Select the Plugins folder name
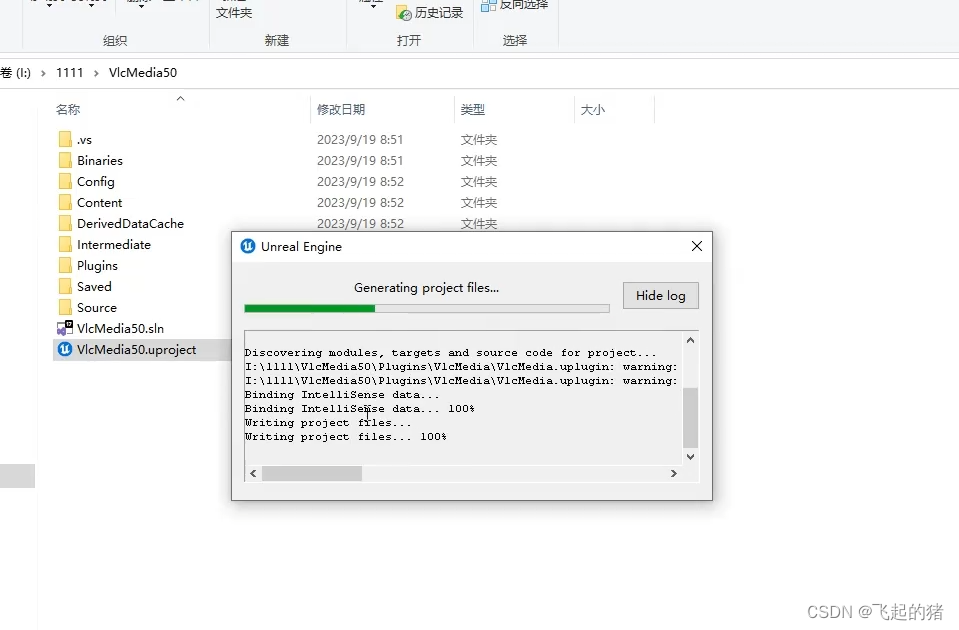This screenshot has height=630, width=959. click(x=97, y=265)
